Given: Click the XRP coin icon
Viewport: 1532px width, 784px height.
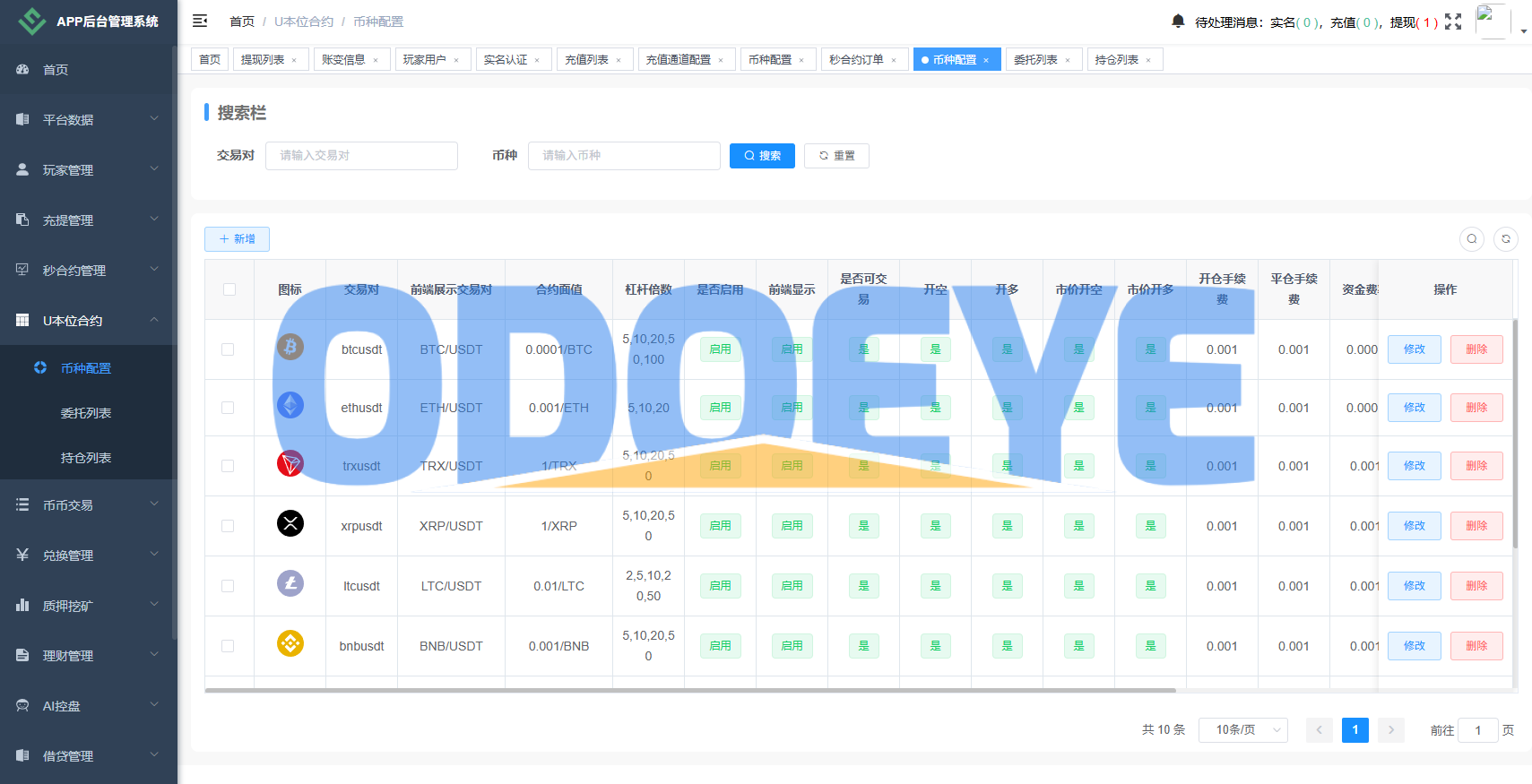Looking at the screenshot, I should point(290,523).
